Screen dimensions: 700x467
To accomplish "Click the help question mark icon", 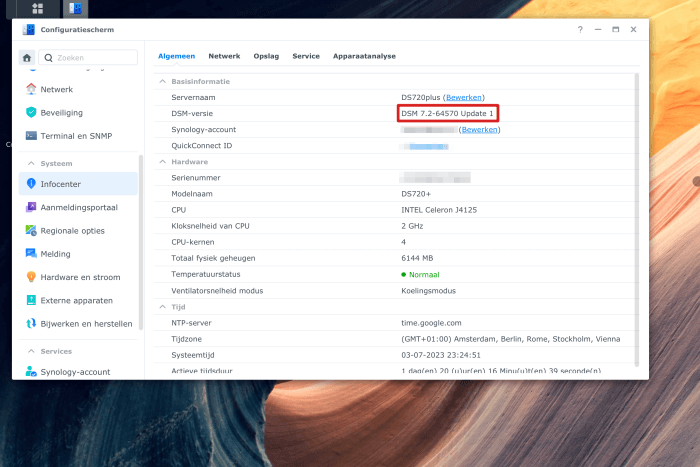I will click(580, 29).
